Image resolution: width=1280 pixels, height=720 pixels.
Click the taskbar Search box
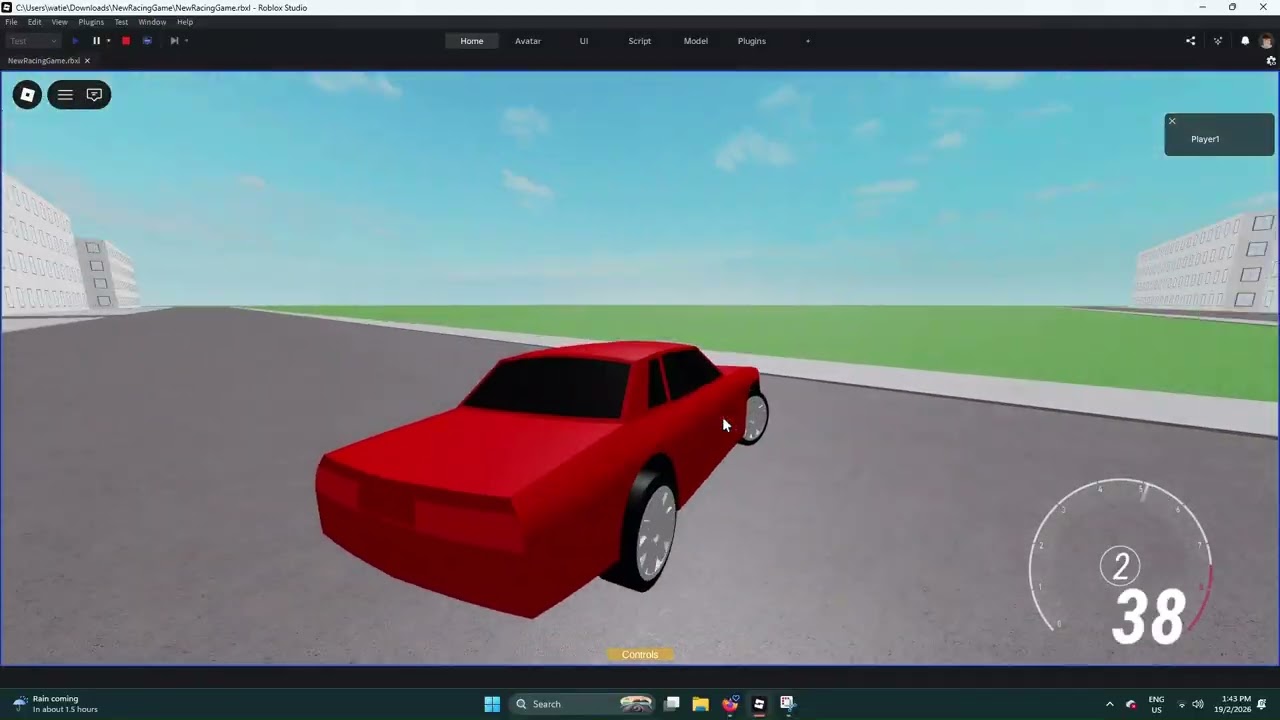(x=583, y=704)
